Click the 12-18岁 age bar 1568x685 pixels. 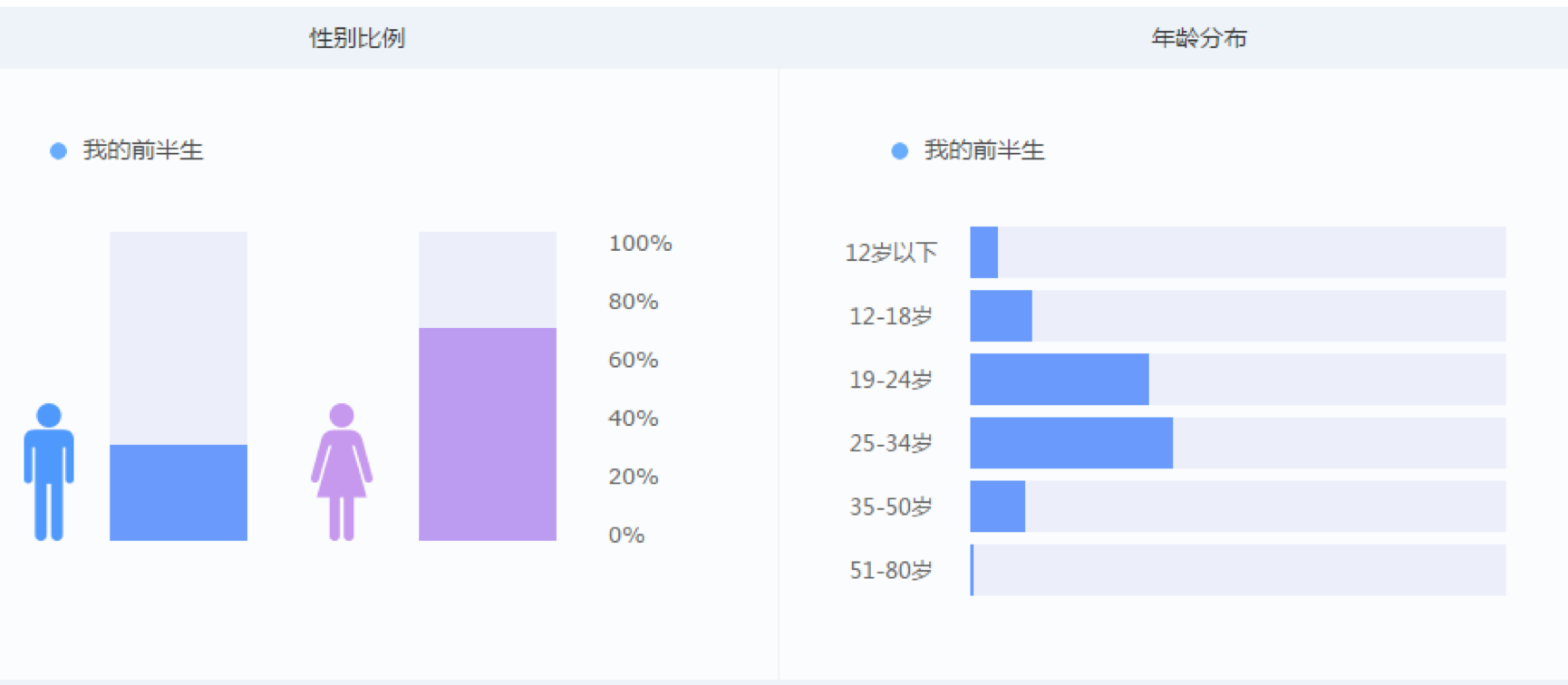pyautogui.click(x=1001, y=316)
